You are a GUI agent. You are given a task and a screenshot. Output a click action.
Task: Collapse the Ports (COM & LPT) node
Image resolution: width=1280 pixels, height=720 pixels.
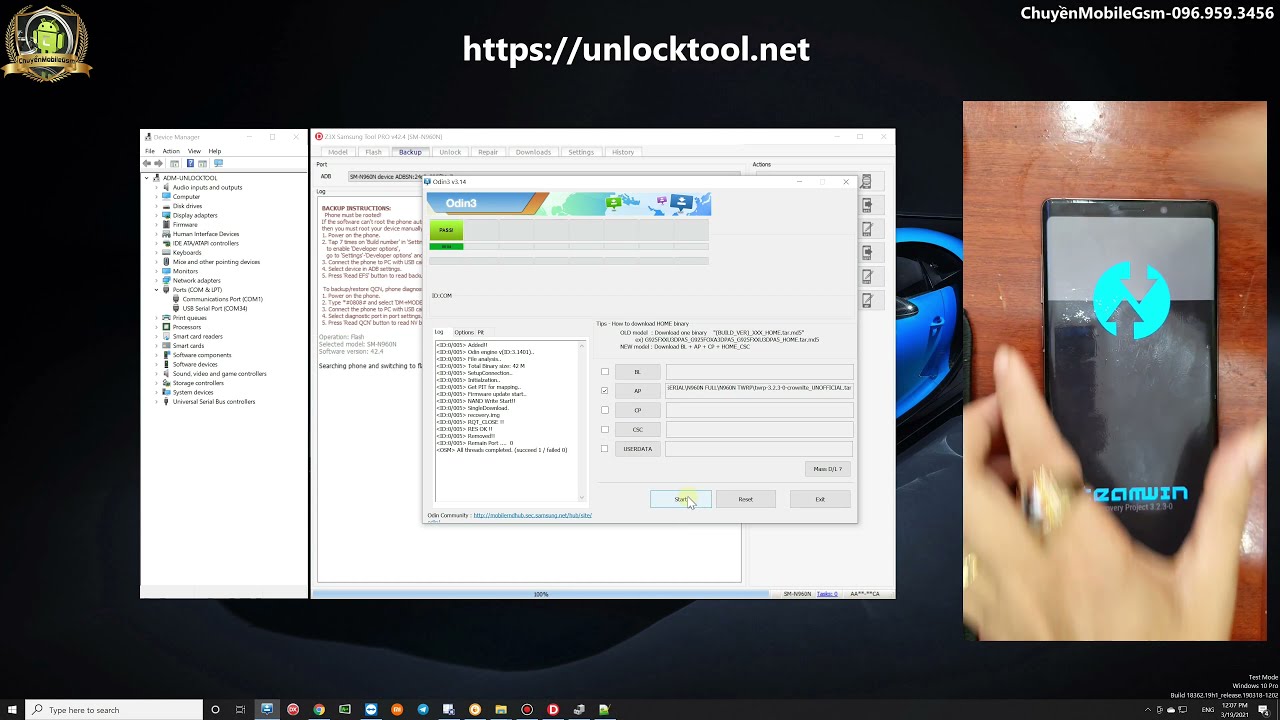pyautogui.click(x=157, y=290)
